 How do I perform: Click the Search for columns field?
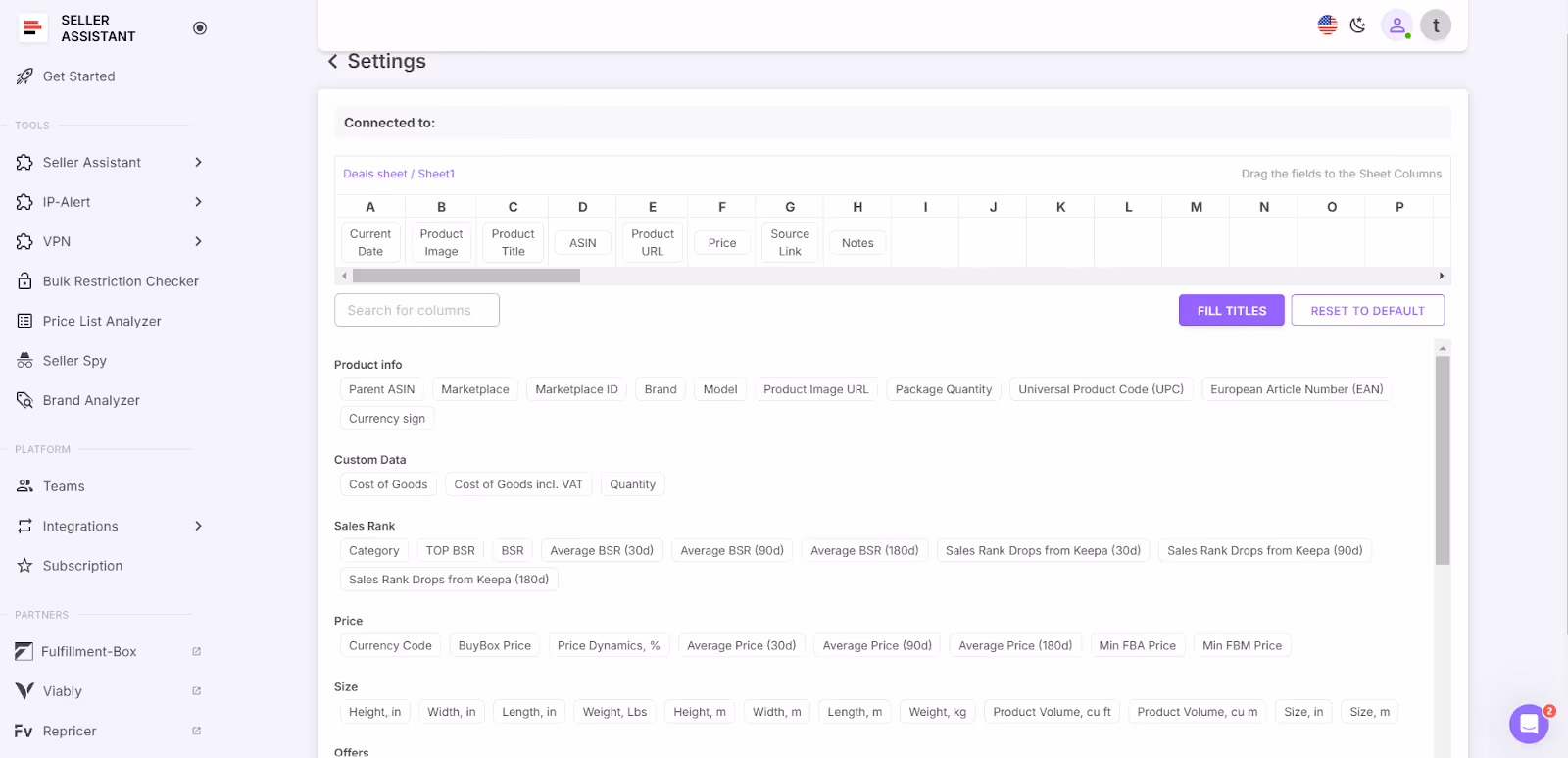[416, 311]
